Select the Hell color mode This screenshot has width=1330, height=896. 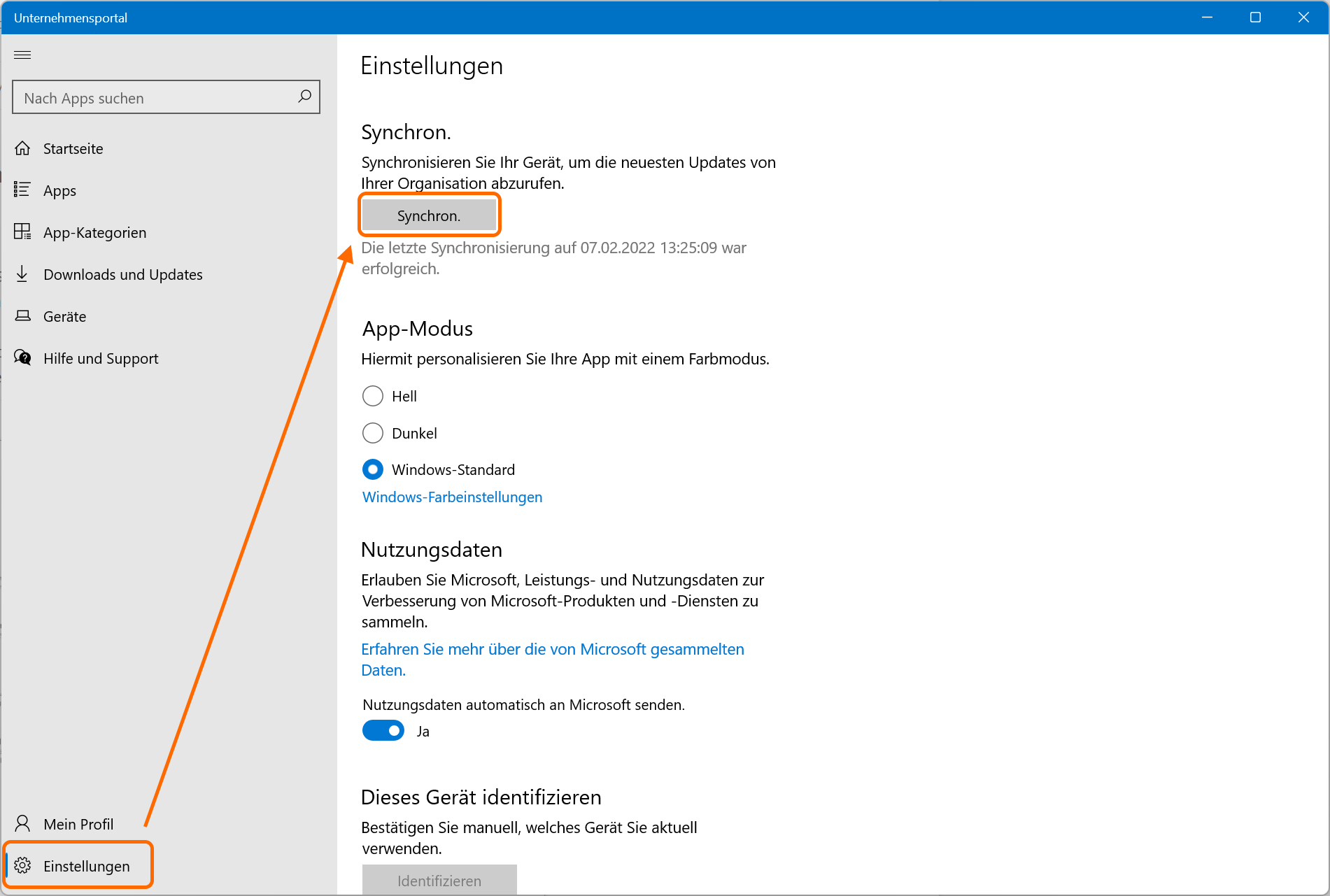point(373,396)
